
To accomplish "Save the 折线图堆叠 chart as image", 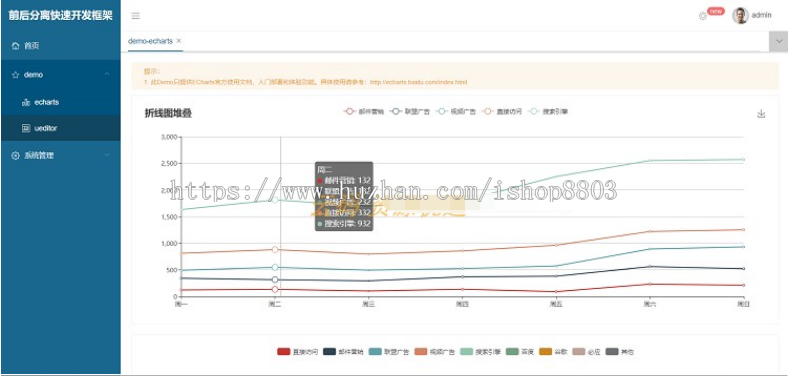I will pyautogui.click(x=761, y=114).
